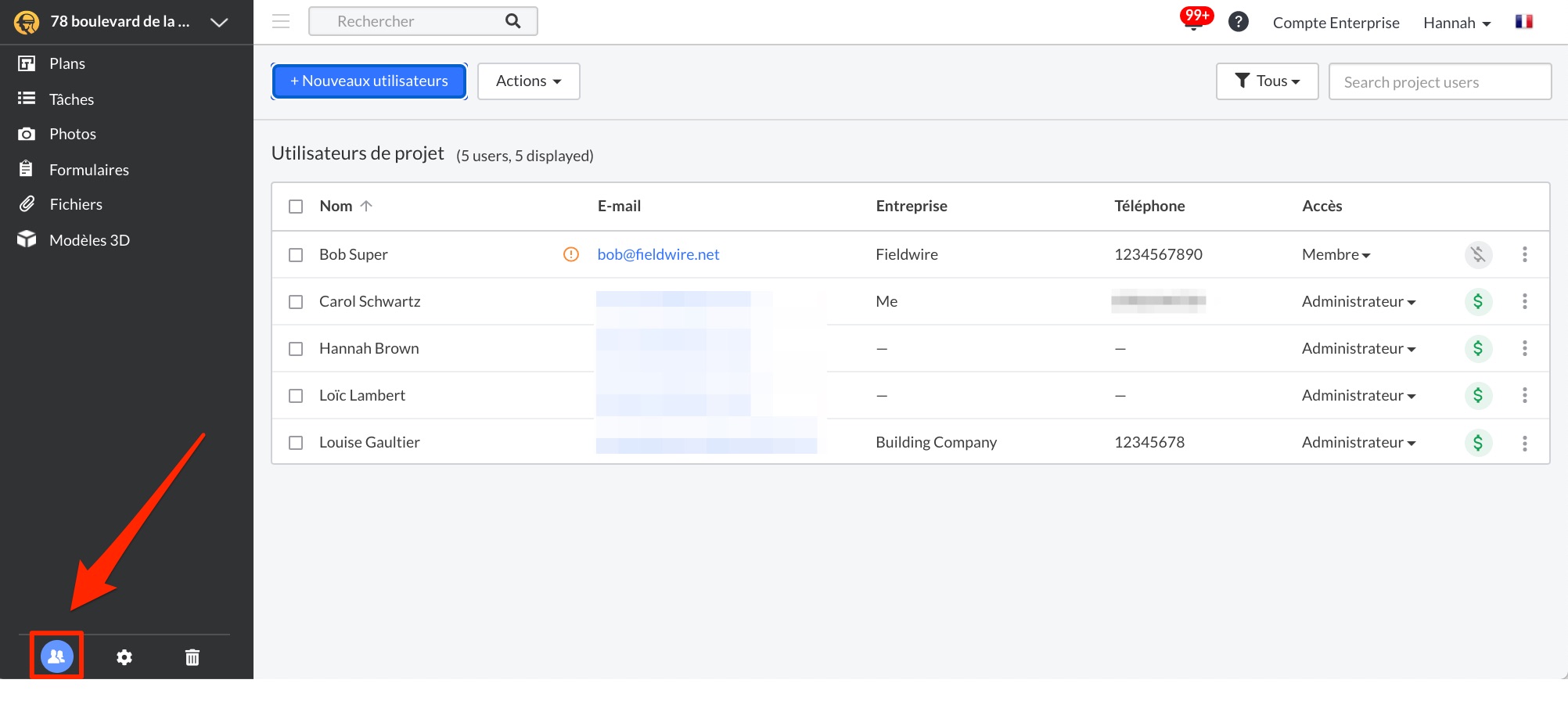Select the Loïc Lambert checkbox

(x=296, y=396)
